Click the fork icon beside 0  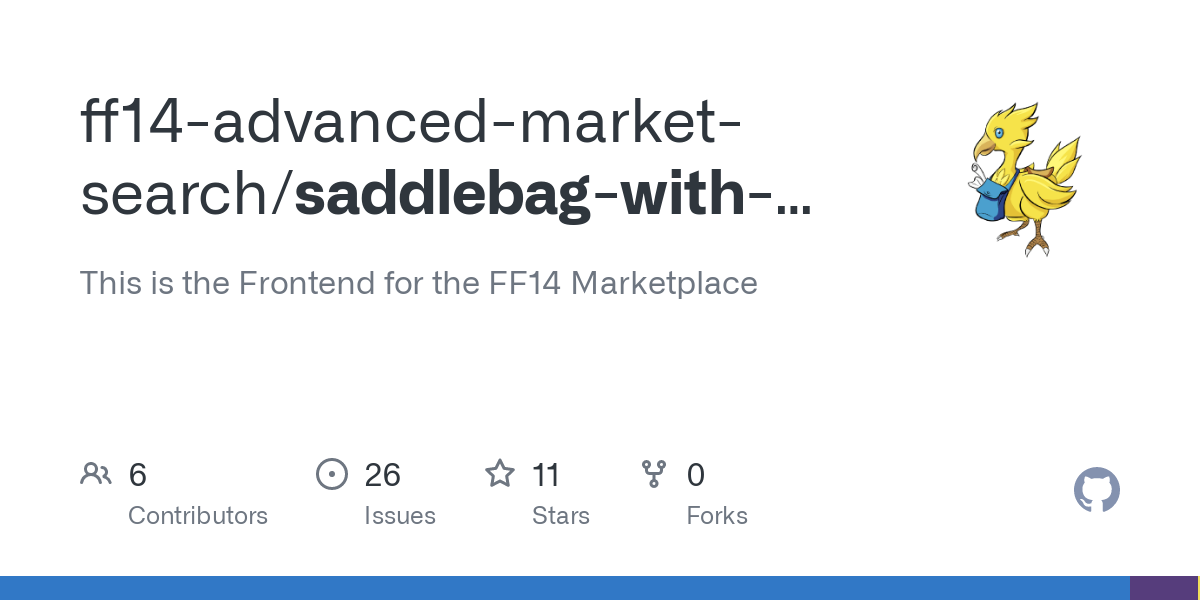coord(654,473)
